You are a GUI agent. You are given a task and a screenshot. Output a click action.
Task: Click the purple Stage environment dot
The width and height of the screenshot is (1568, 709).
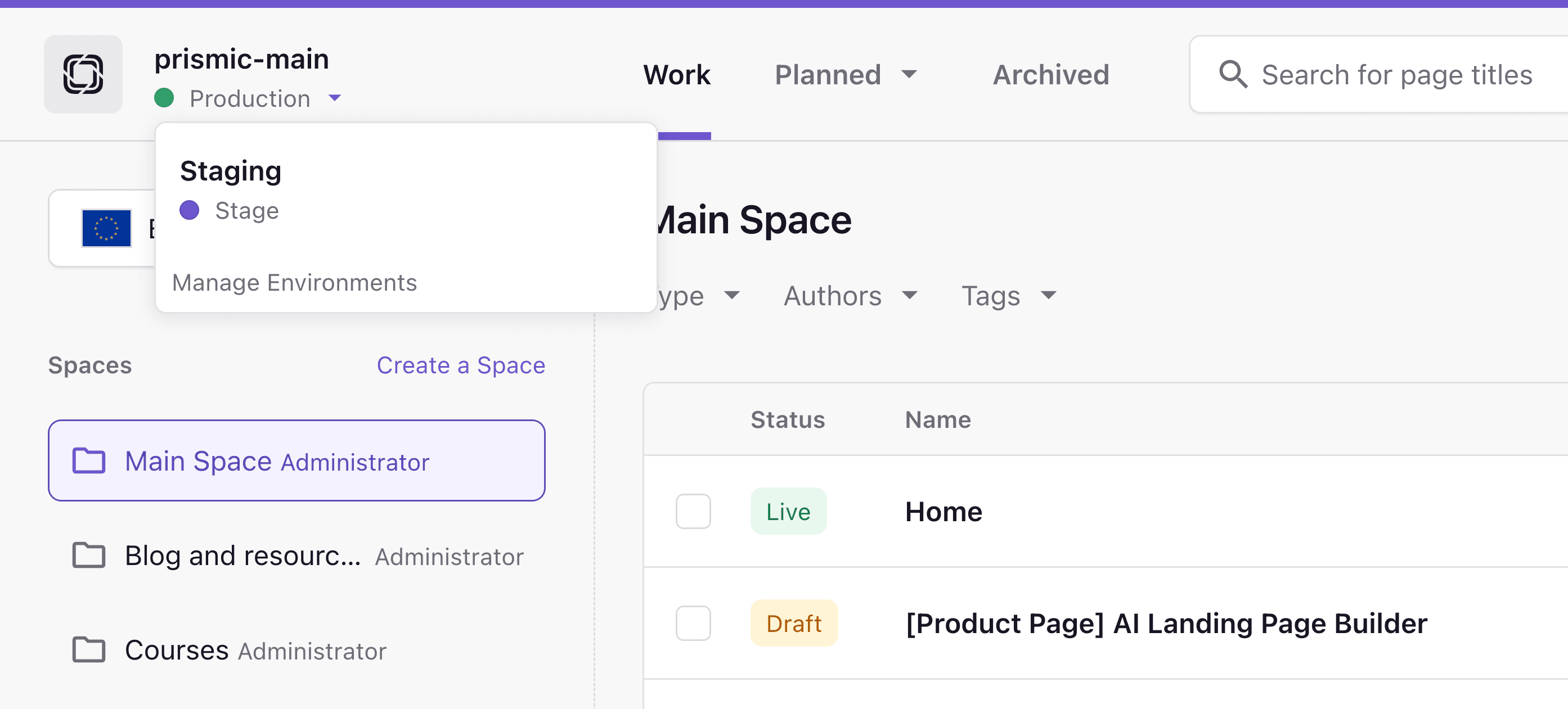(190, 210)
